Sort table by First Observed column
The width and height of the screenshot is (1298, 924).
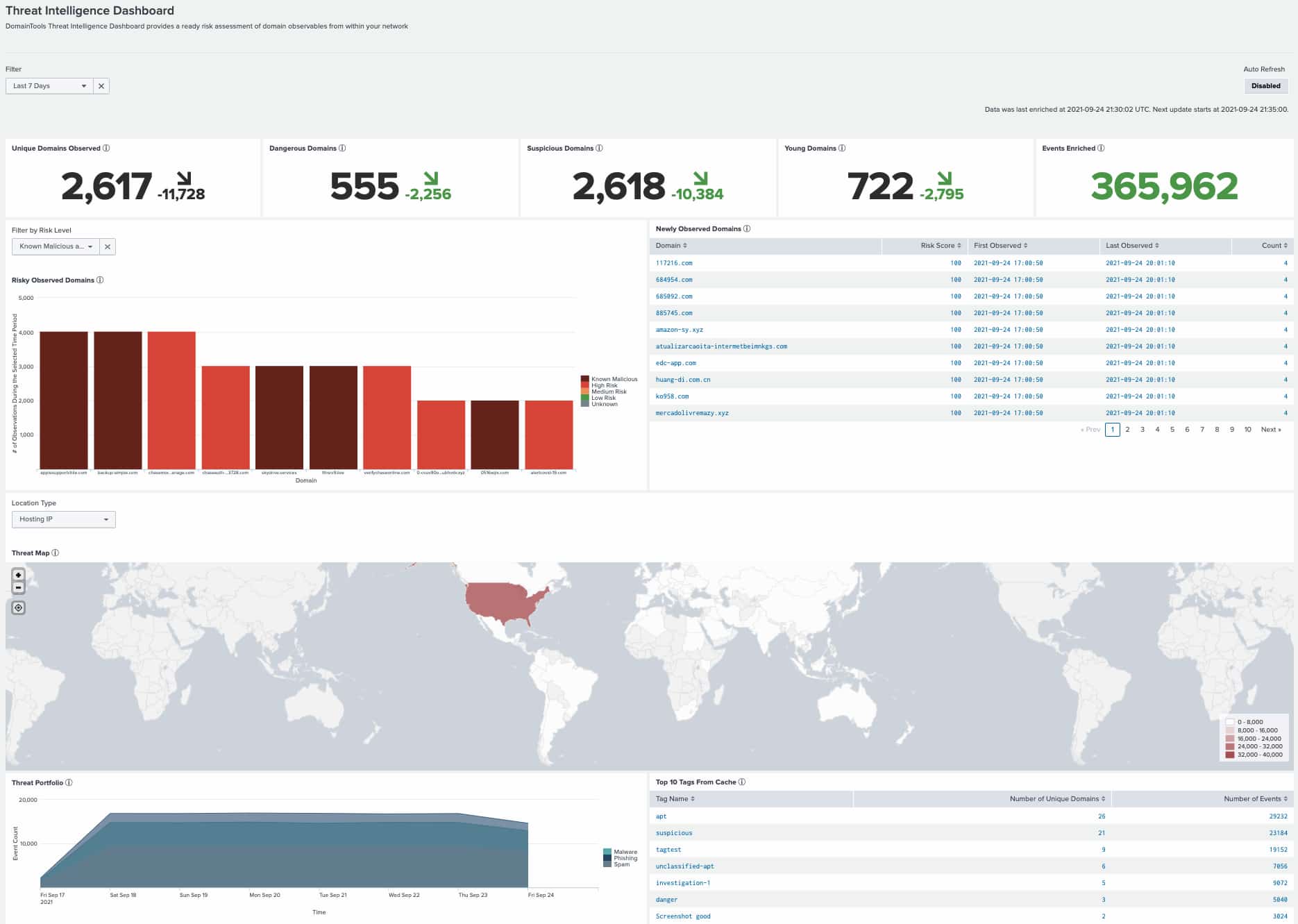[1000, 246]
